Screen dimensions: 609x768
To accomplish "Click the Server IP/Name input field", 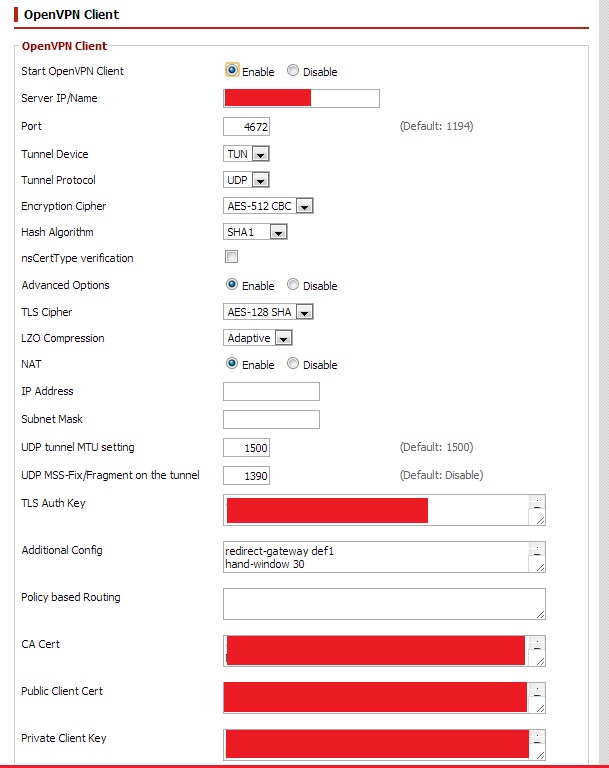I will click(x=301, y=98).
